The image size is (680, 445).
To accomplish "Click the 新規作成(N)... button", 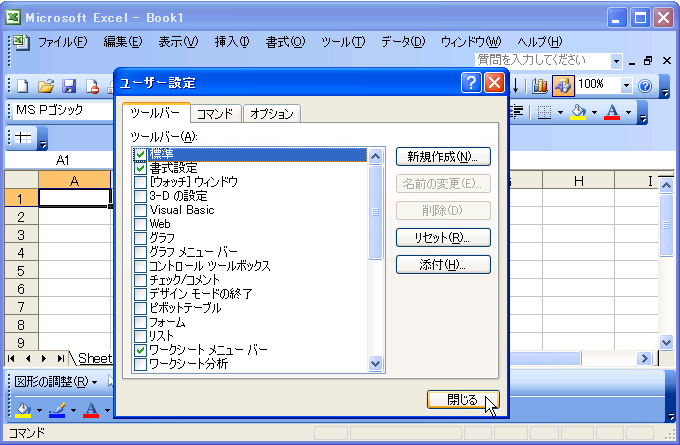I will point(443,157).
